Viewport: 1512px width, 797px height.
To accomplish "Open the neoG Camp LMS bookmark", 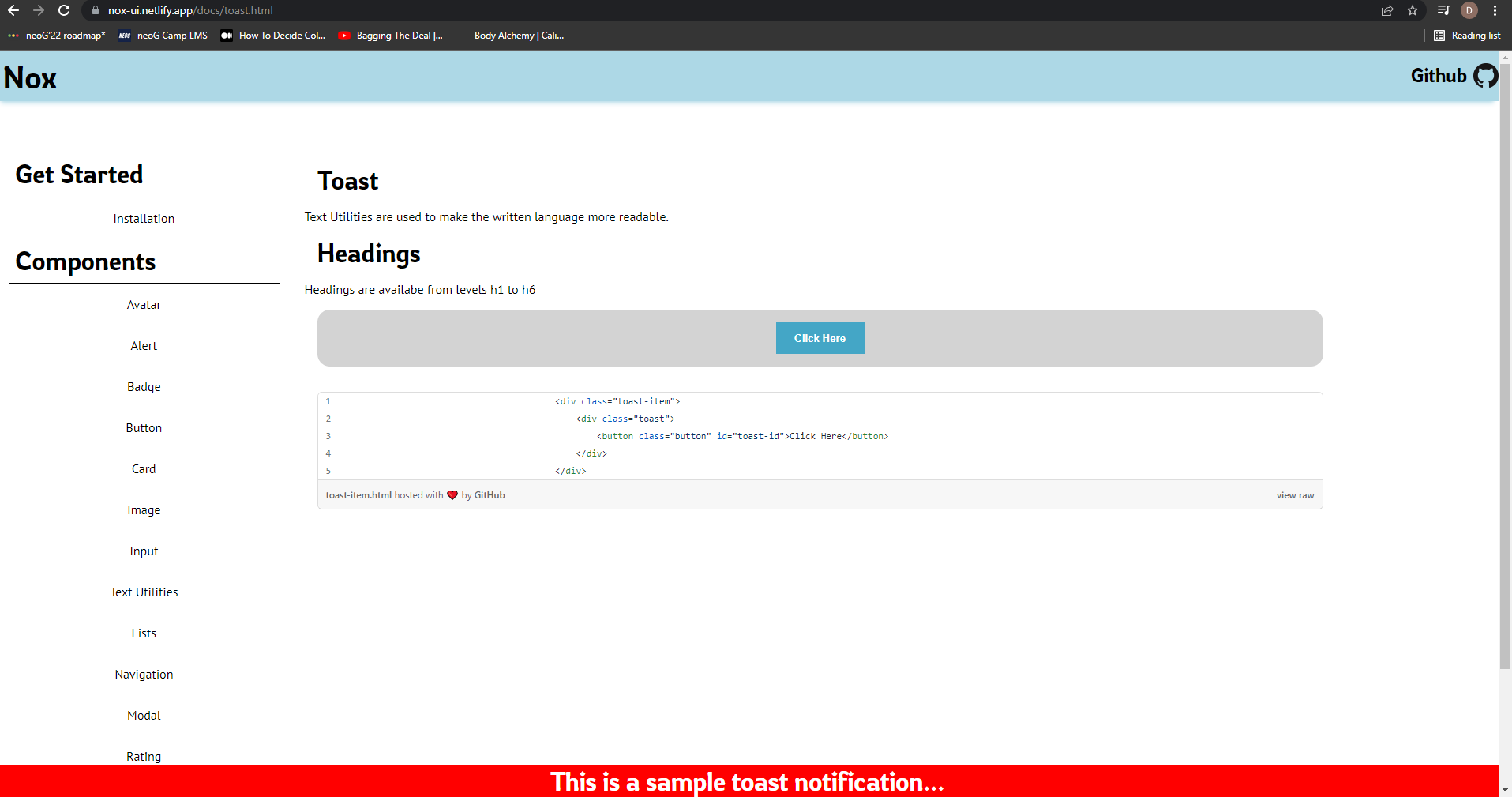I will click(x=163, y=36).
